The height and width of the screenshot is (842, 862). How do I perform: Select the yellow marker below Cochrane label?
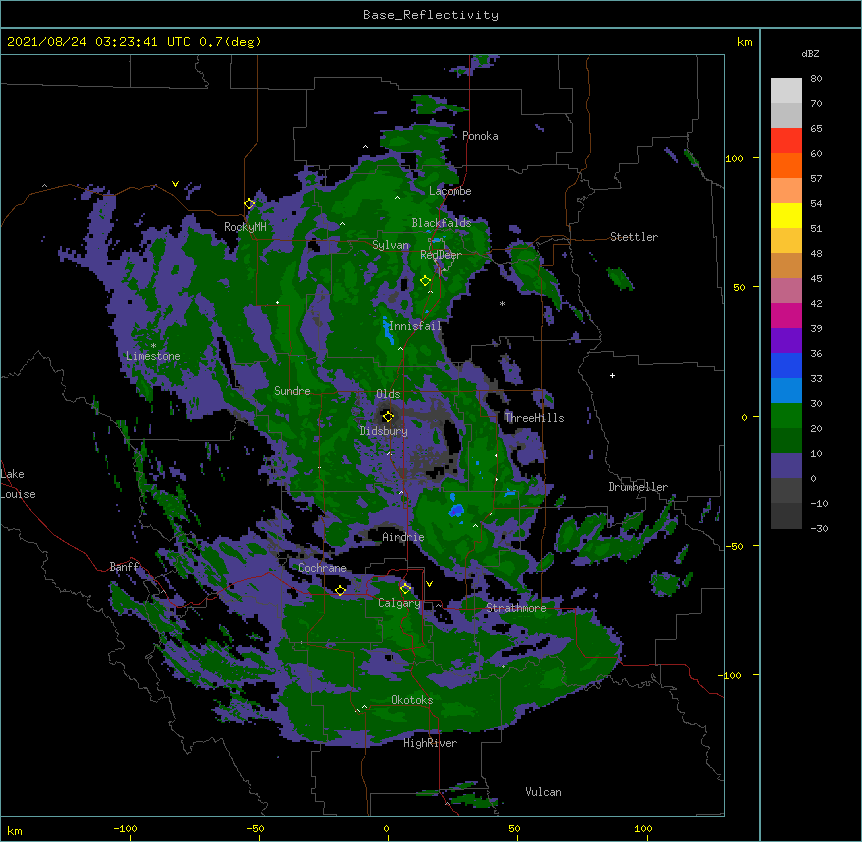(x=340, y=590)
